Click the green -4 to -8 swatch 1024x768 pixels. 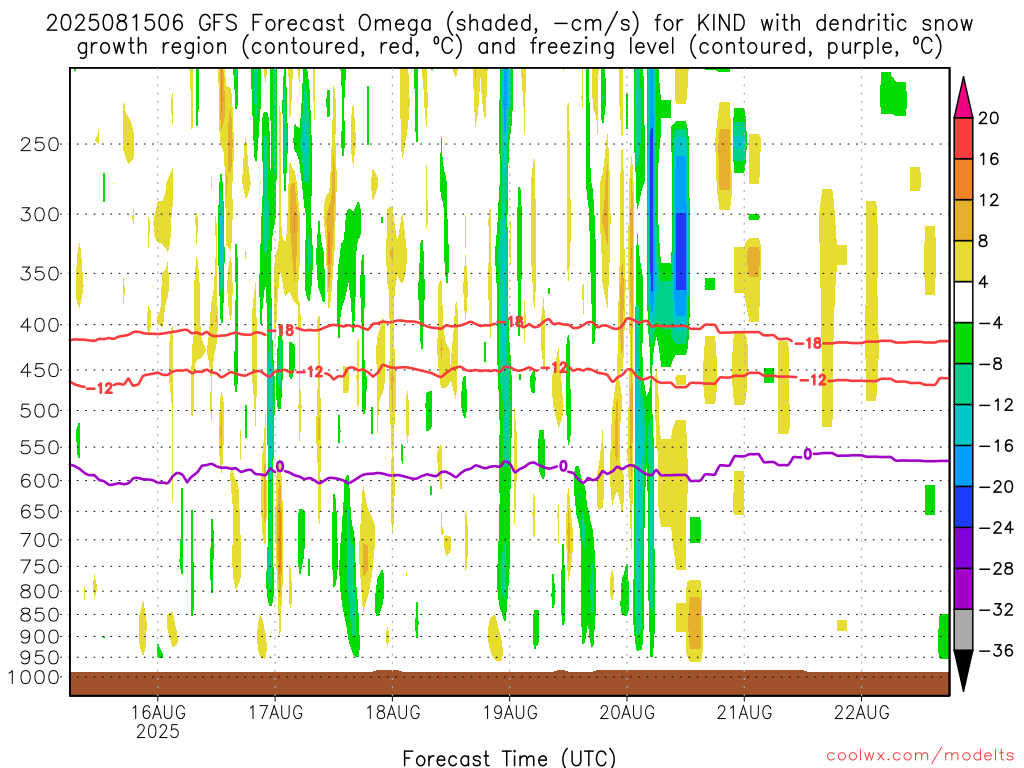(963, 343)
